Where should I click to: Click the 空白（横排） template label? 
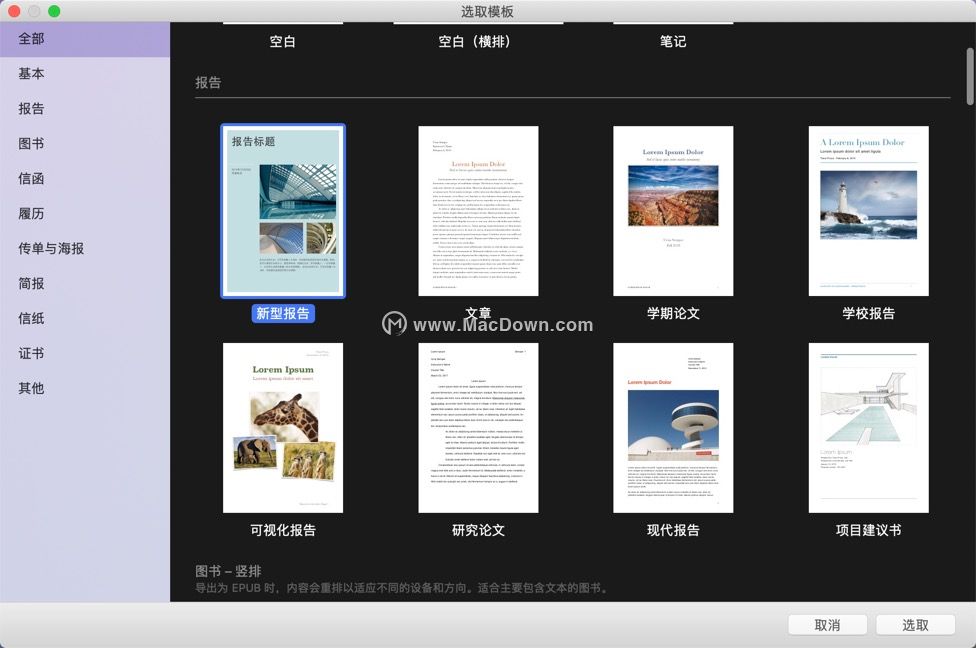(474, 42)
